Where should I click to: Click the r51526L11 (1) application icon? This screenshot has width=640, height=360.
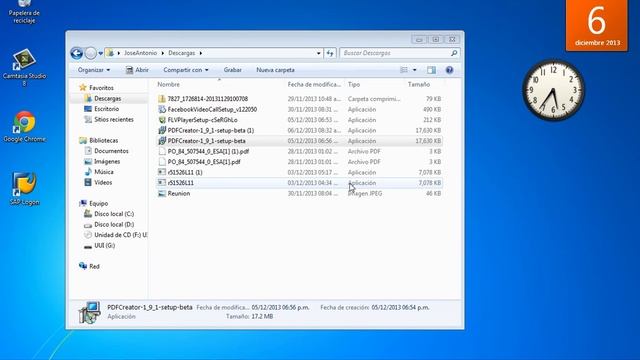(x=162, y=172)
